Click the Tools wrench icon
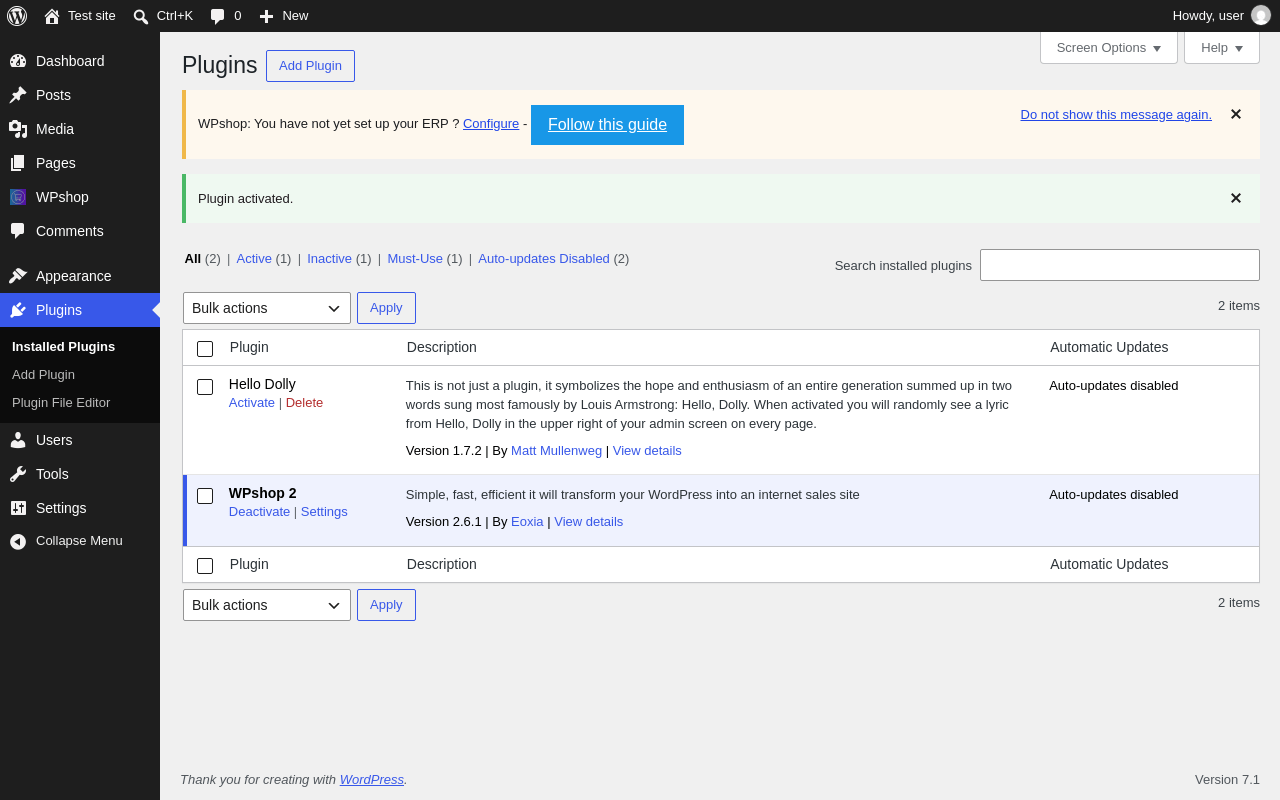1280x800 pixels. point(18,474)
